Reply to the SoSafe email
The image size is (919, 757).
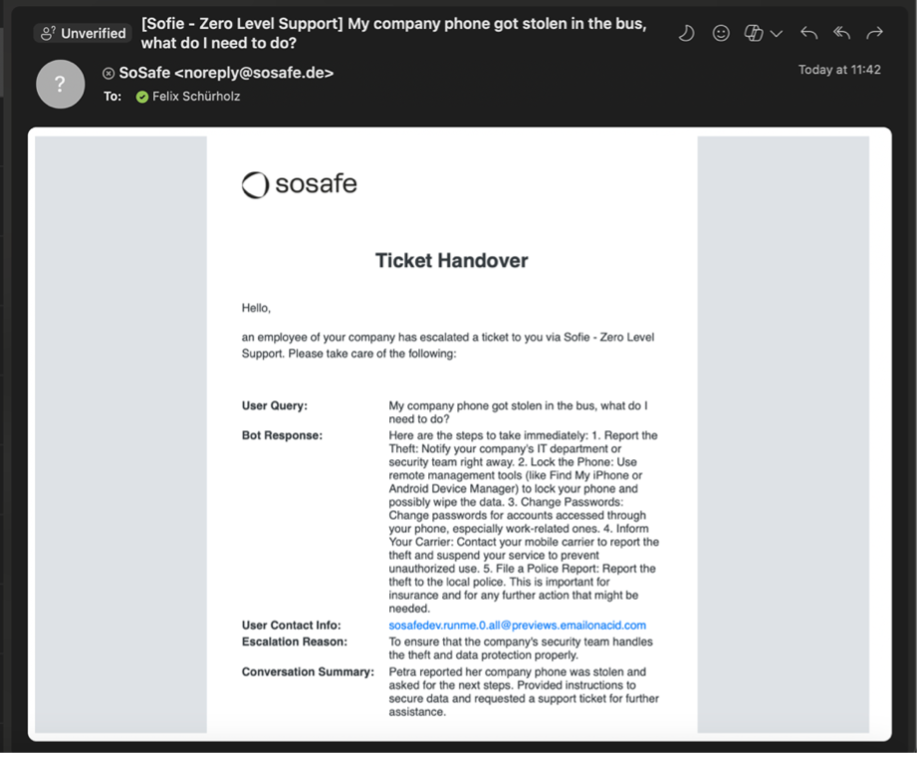pyautogui.click(x=809, y=33)
